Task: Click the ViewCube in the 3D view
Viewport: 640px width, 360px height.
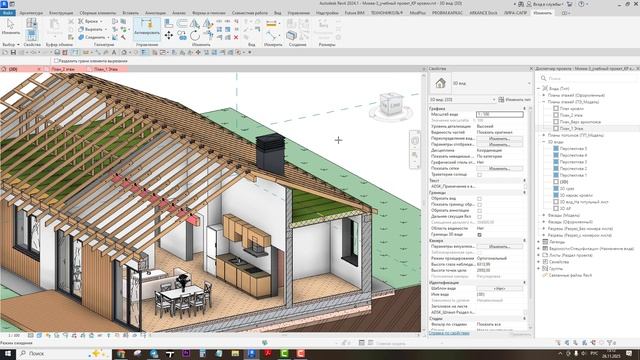Action: 391,105
